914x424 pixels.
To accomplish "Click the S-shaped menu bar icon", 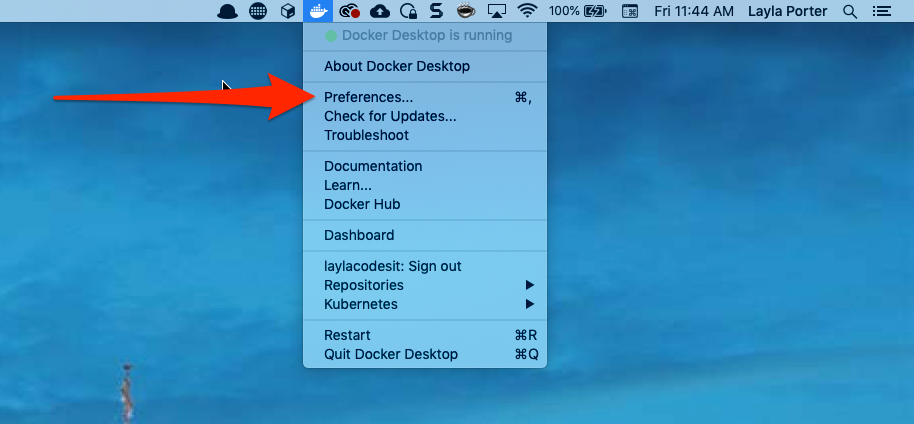I will [436, 11].
